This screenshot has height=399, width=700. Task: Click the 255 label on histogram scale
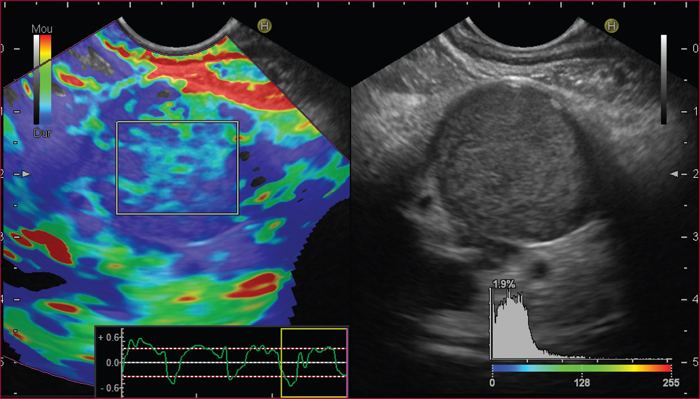point(671,382)
